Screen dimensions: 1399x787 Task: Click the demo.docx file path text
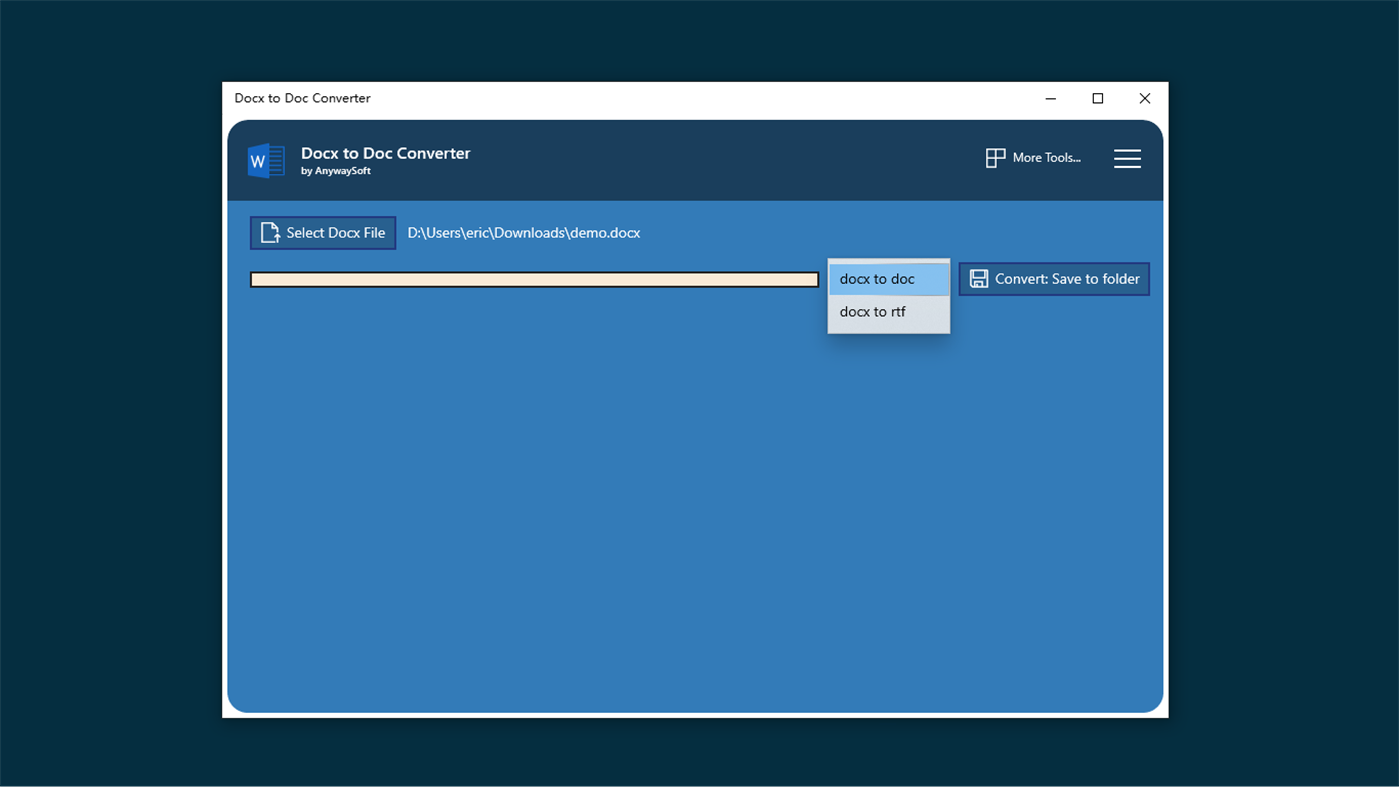pyautogui.click(x=523, y=232)
